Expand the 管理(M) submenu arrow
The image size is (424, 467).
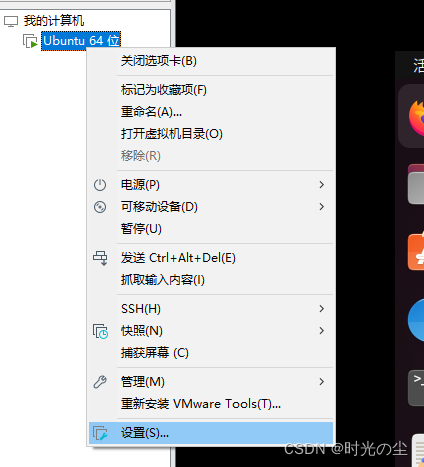(x=321, y=382)
